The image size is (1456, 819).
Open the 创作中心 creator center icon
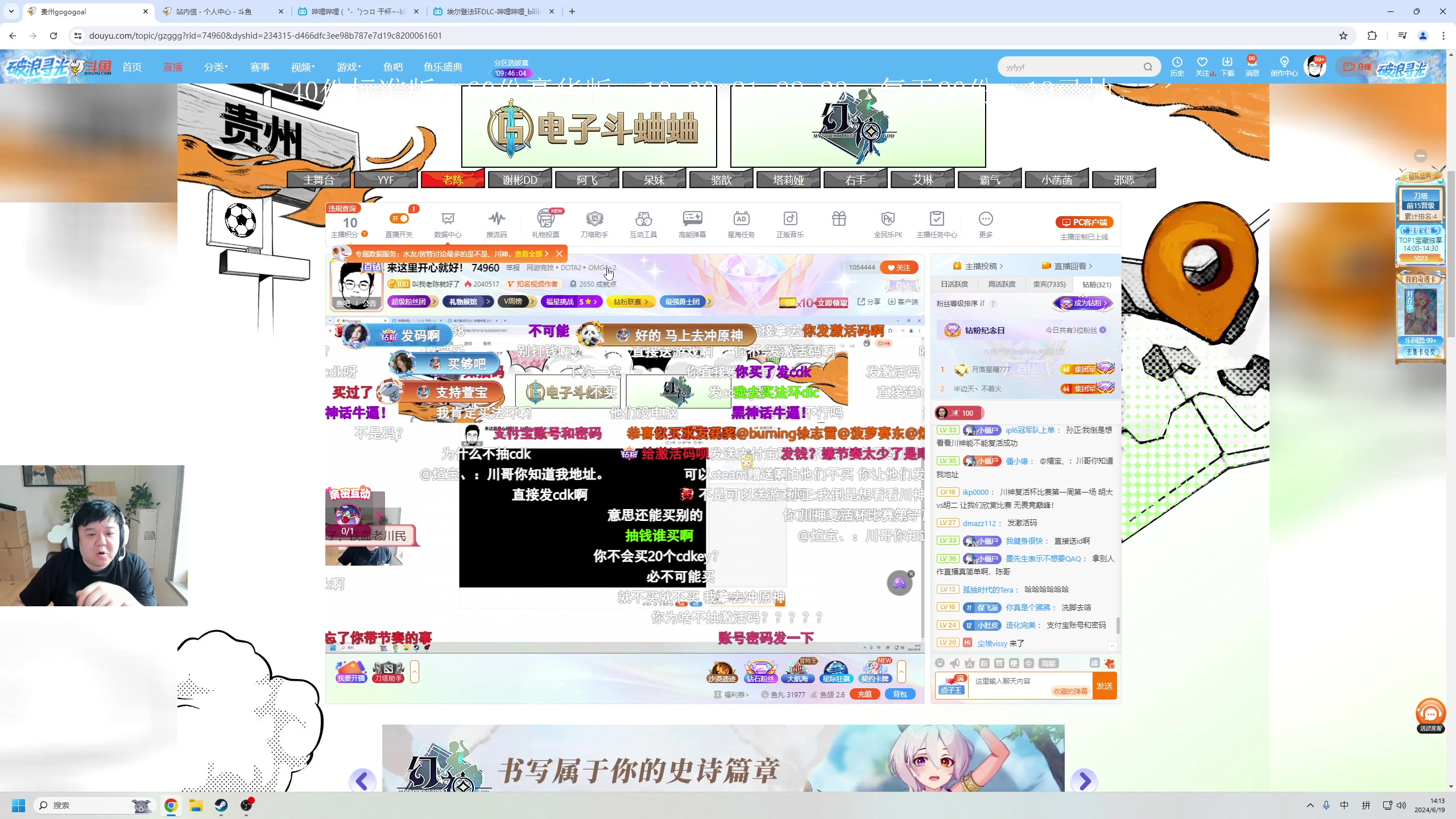click(x=1284, y=67)
